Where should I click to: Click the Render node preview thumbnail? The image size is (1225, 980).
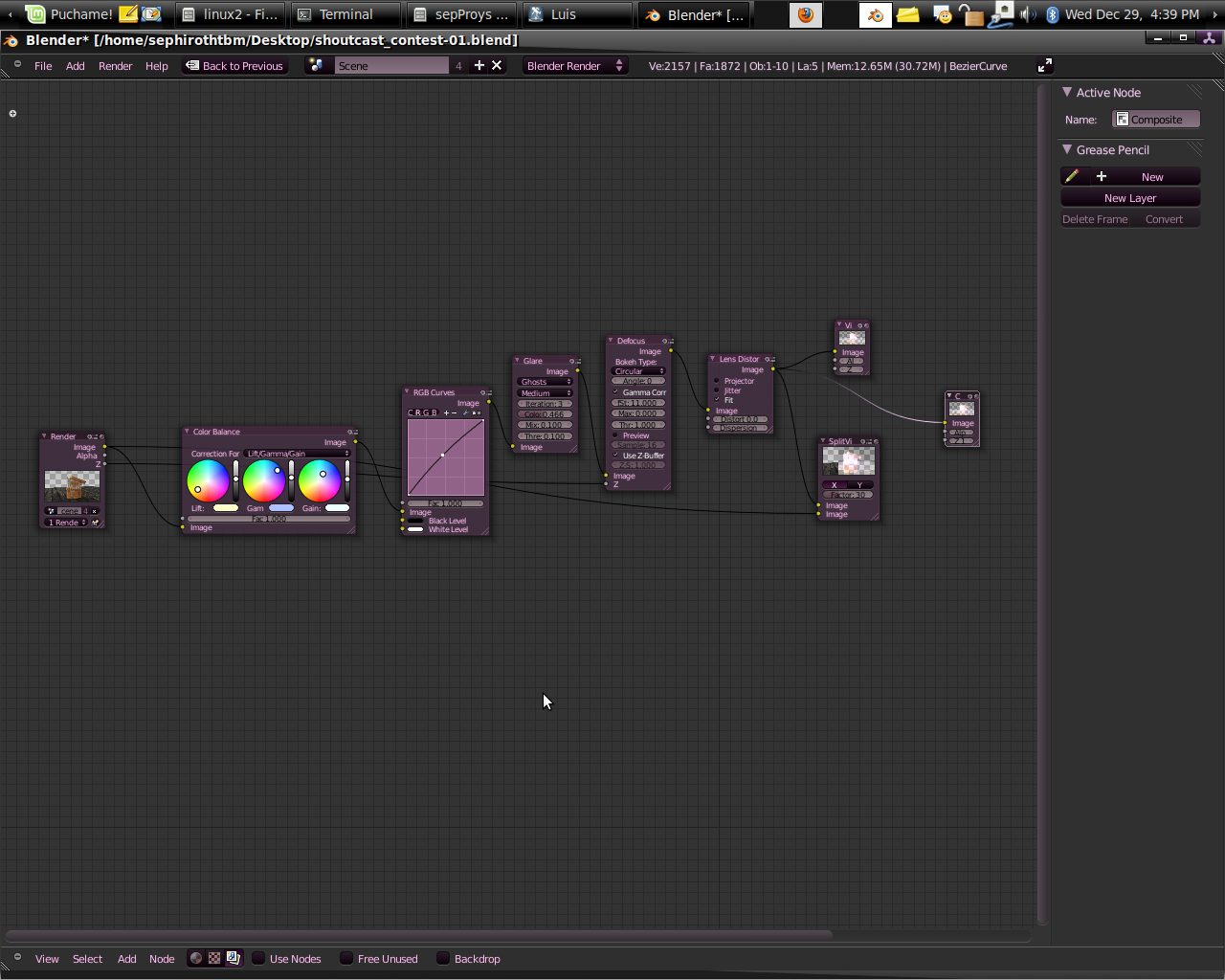pyautogui.click(x=72, y=486)
